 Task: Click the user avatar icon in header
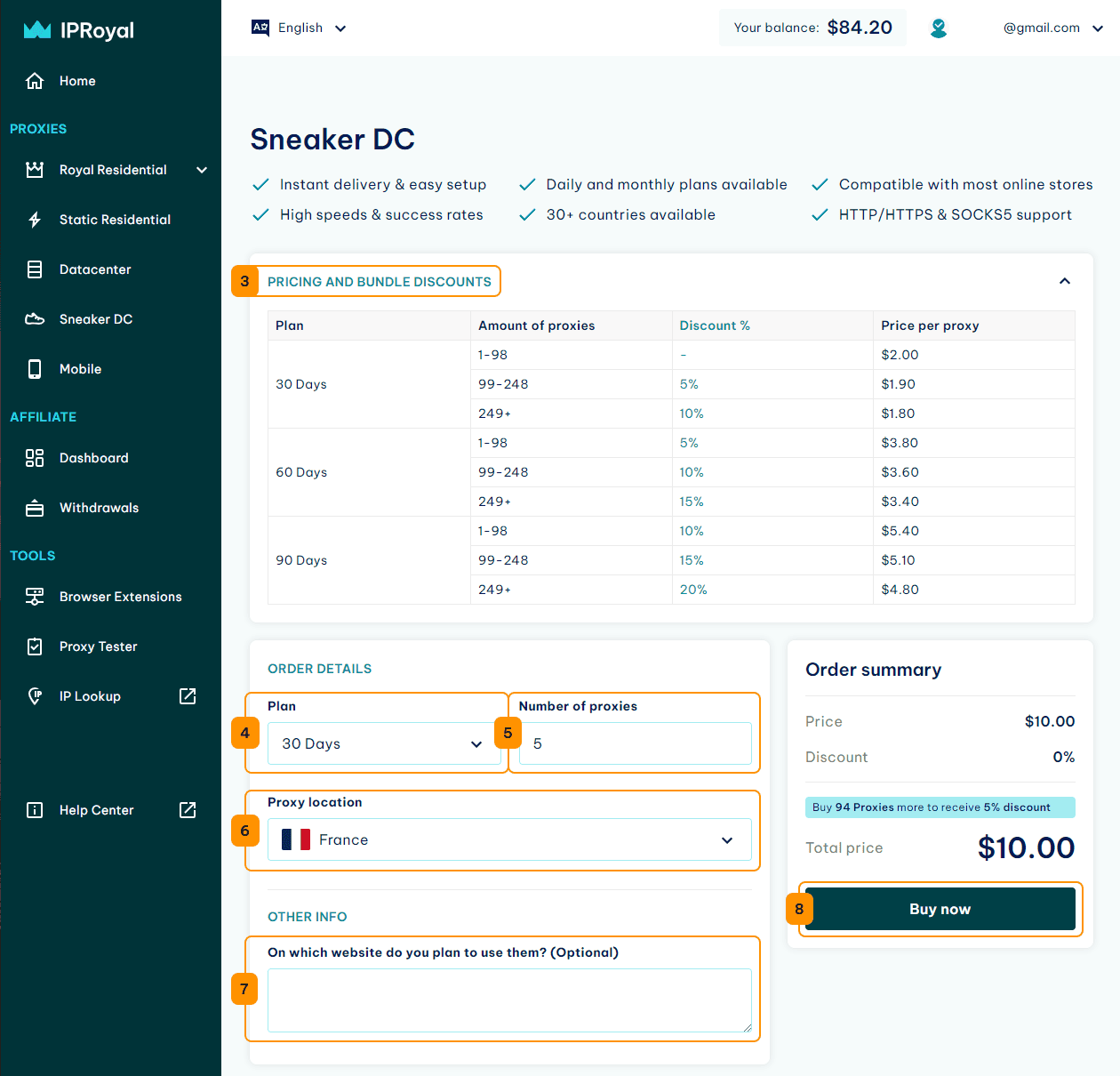pos(938,28)
